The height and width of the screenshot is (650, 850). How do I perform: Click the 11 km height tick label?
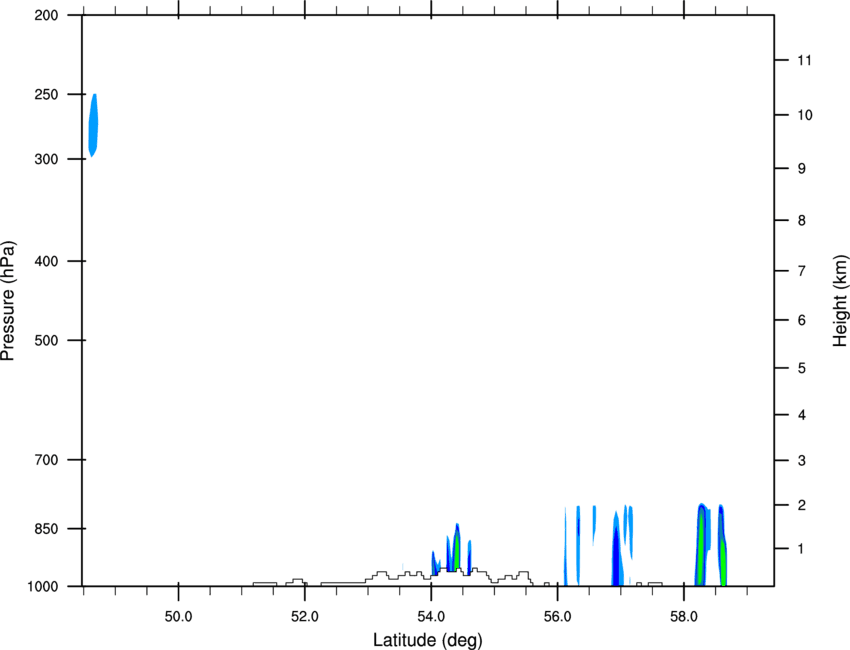(805, 60)
